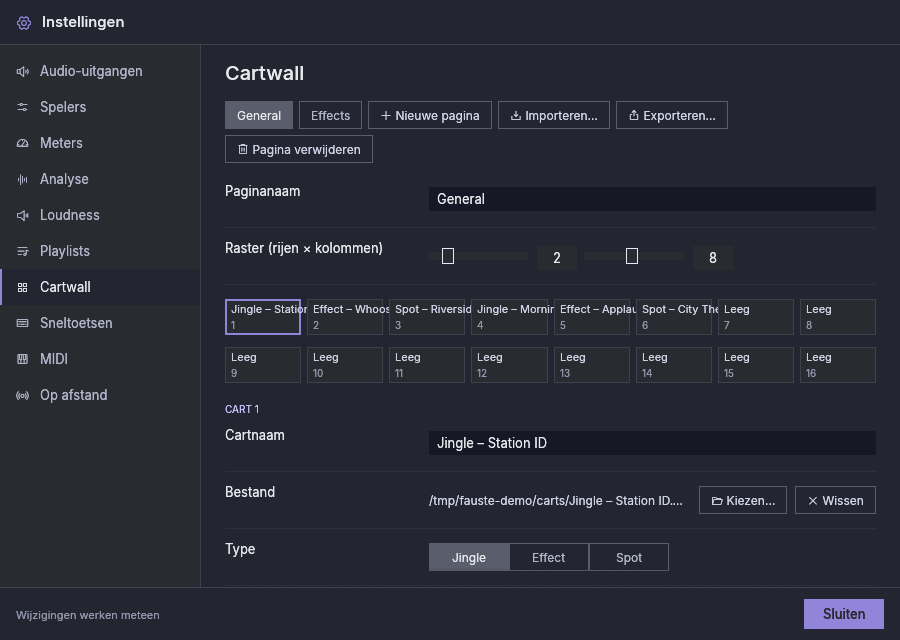
Task: Switch to Loudness settings
Action: 100,215
